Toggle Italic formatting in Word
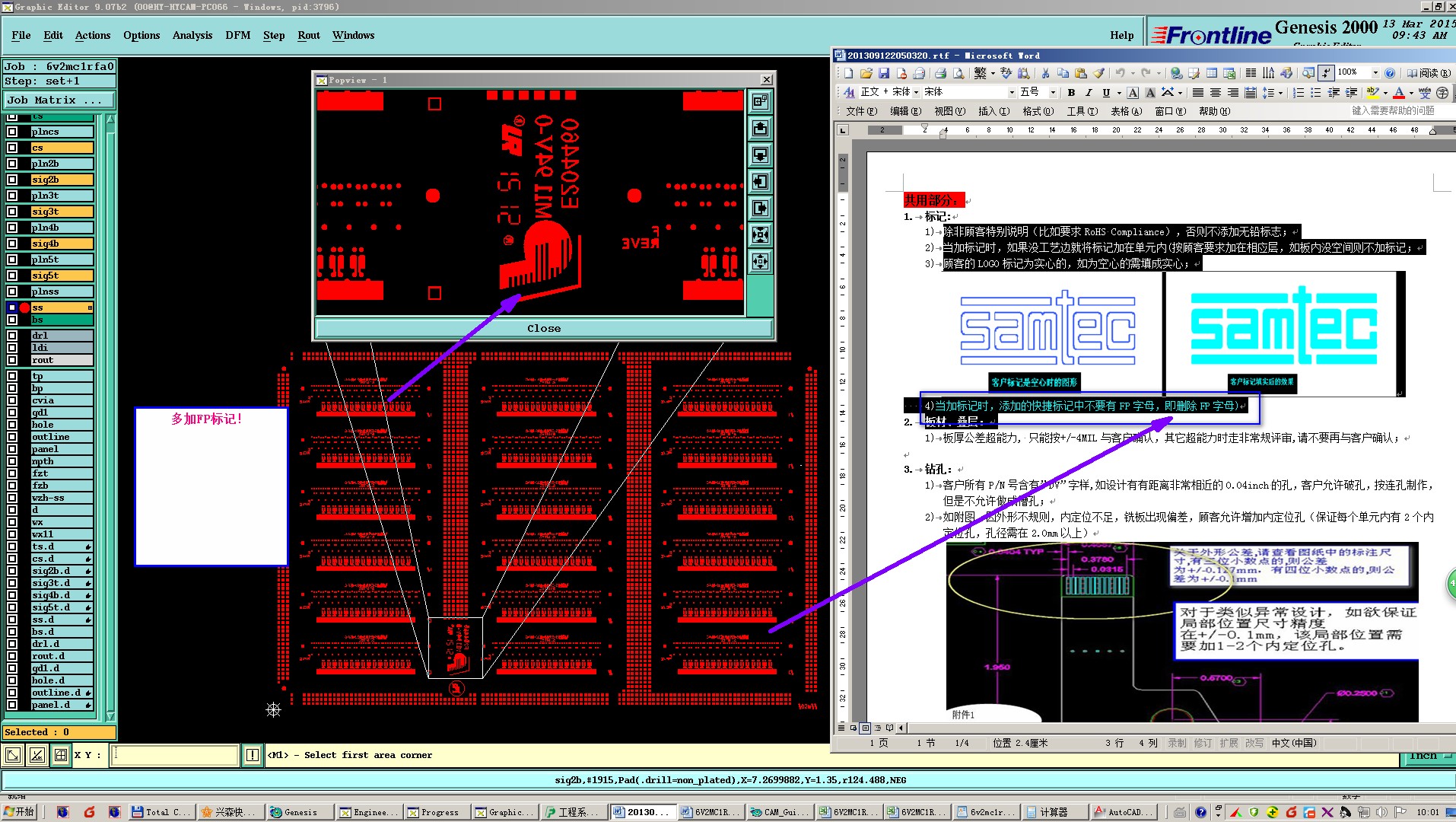Viewport: 1456px width, 822px height. pyautogui.click(x=1089, y=92)
